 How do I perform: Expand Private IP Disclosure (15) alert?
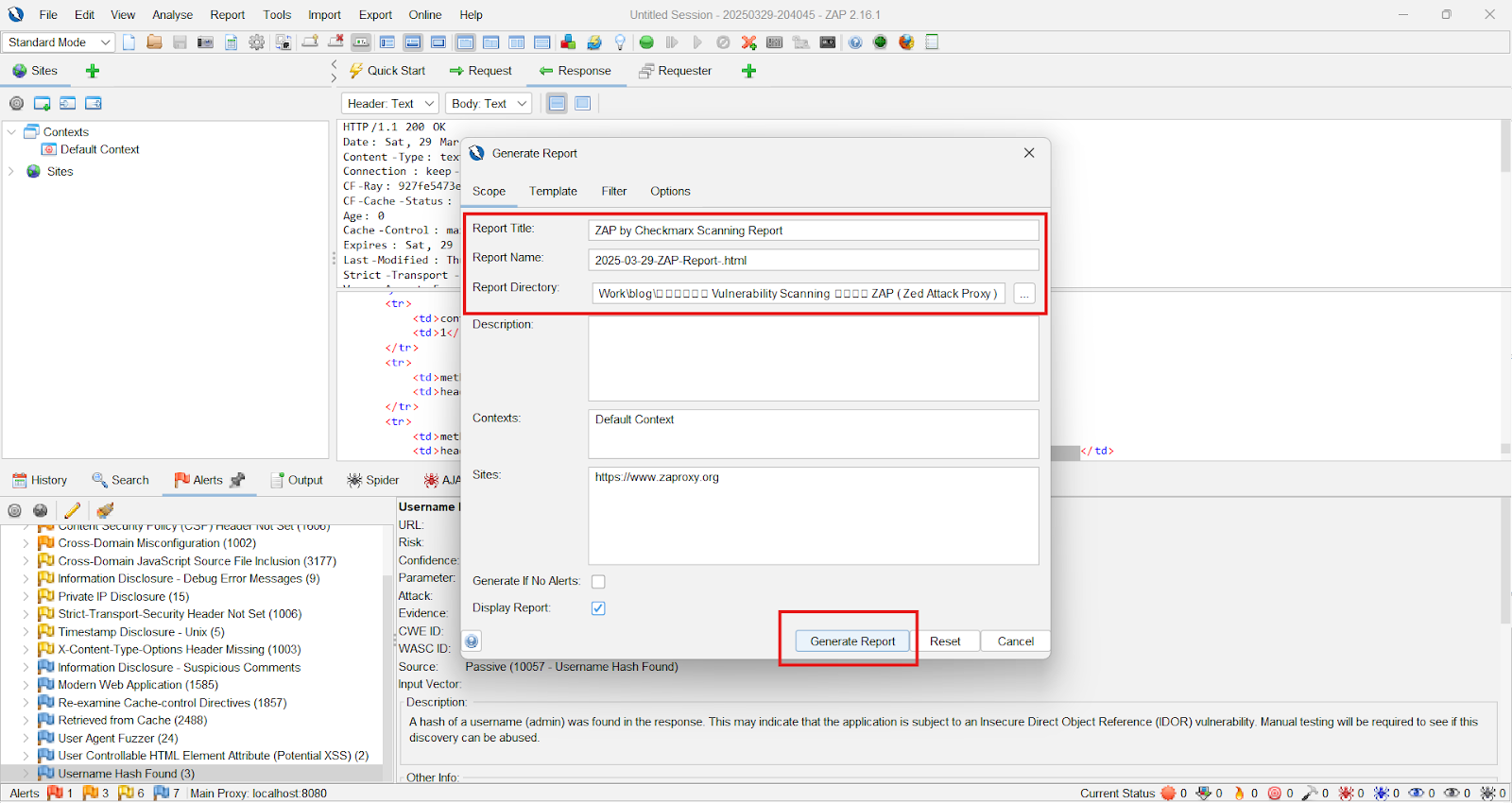tap(26, 597)
